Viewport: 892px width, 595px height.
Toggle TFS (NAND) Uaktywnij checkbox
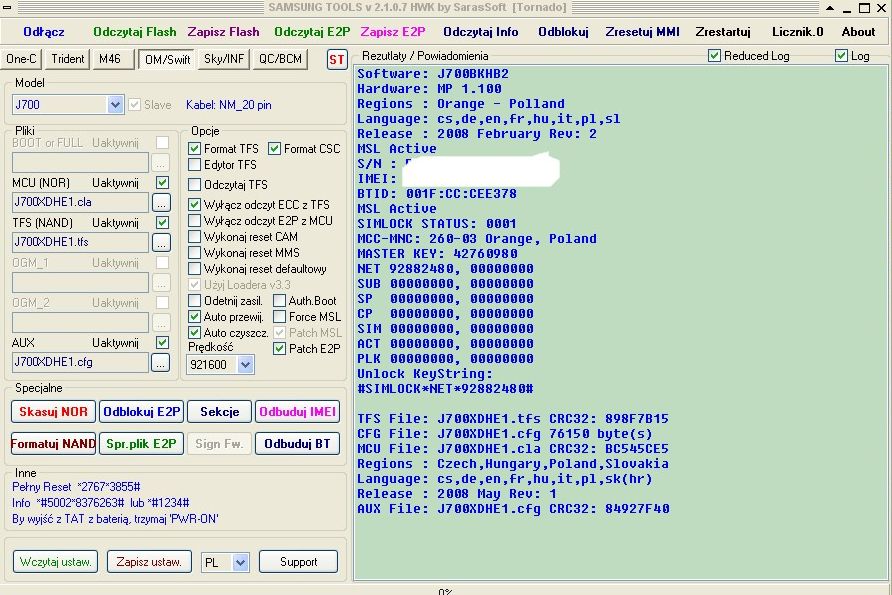(163, 222)
